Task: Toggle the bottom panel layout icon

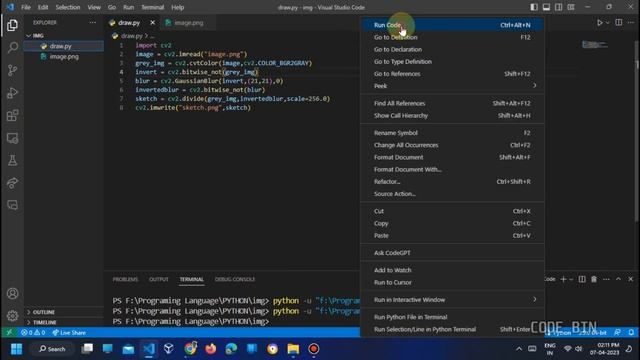Action: [546, 7]
